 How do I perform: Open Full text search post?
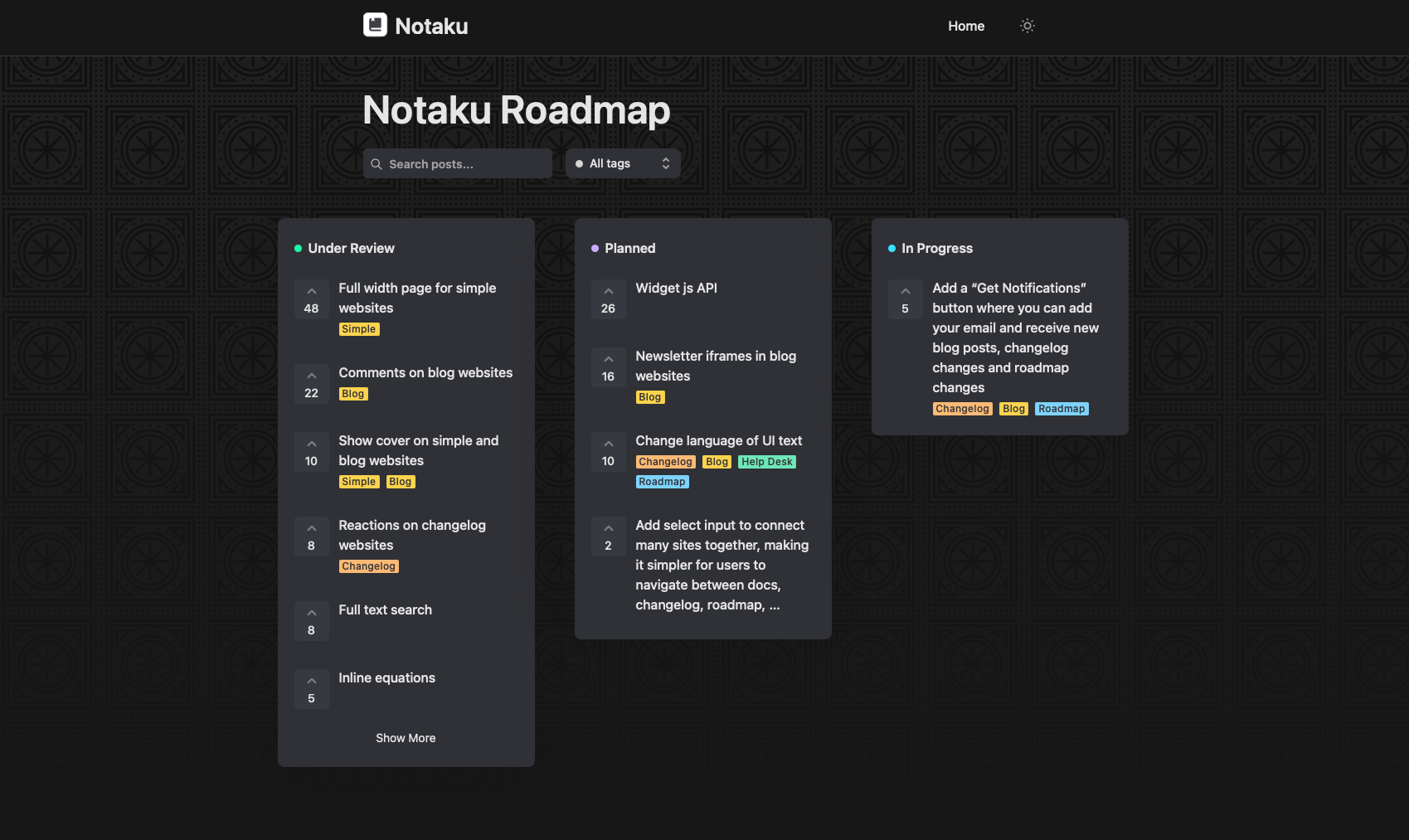386,609
